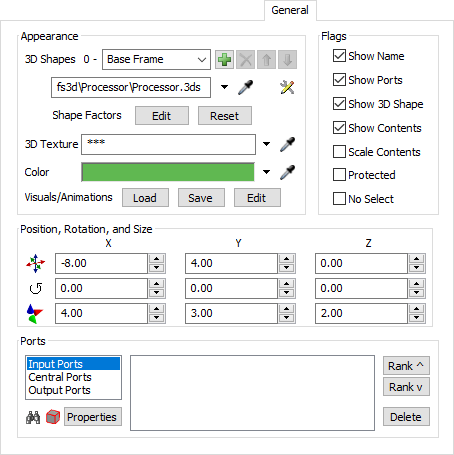Click the eyedropper next to the Processor.3ds path
The height and width of the screenshot is (455, 454).
pos(245,87)
